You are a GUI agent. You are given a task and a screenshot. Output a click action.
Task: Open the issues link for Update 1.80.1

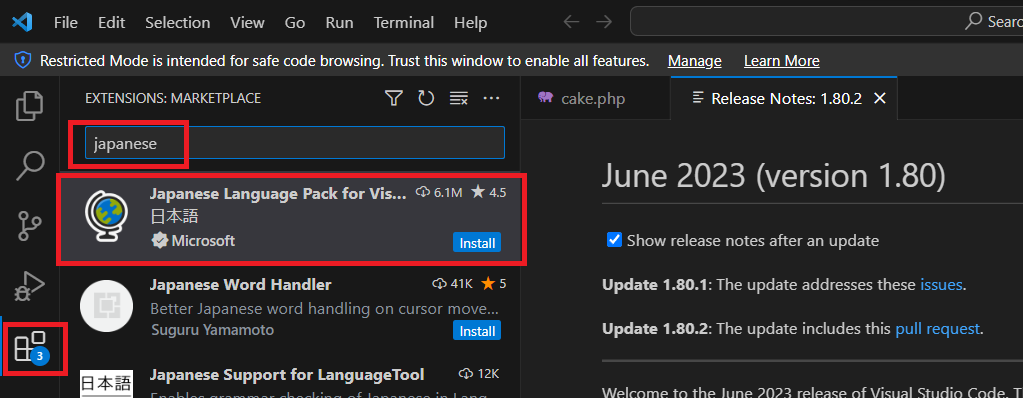pyautogui.click(x=941, y=285)
